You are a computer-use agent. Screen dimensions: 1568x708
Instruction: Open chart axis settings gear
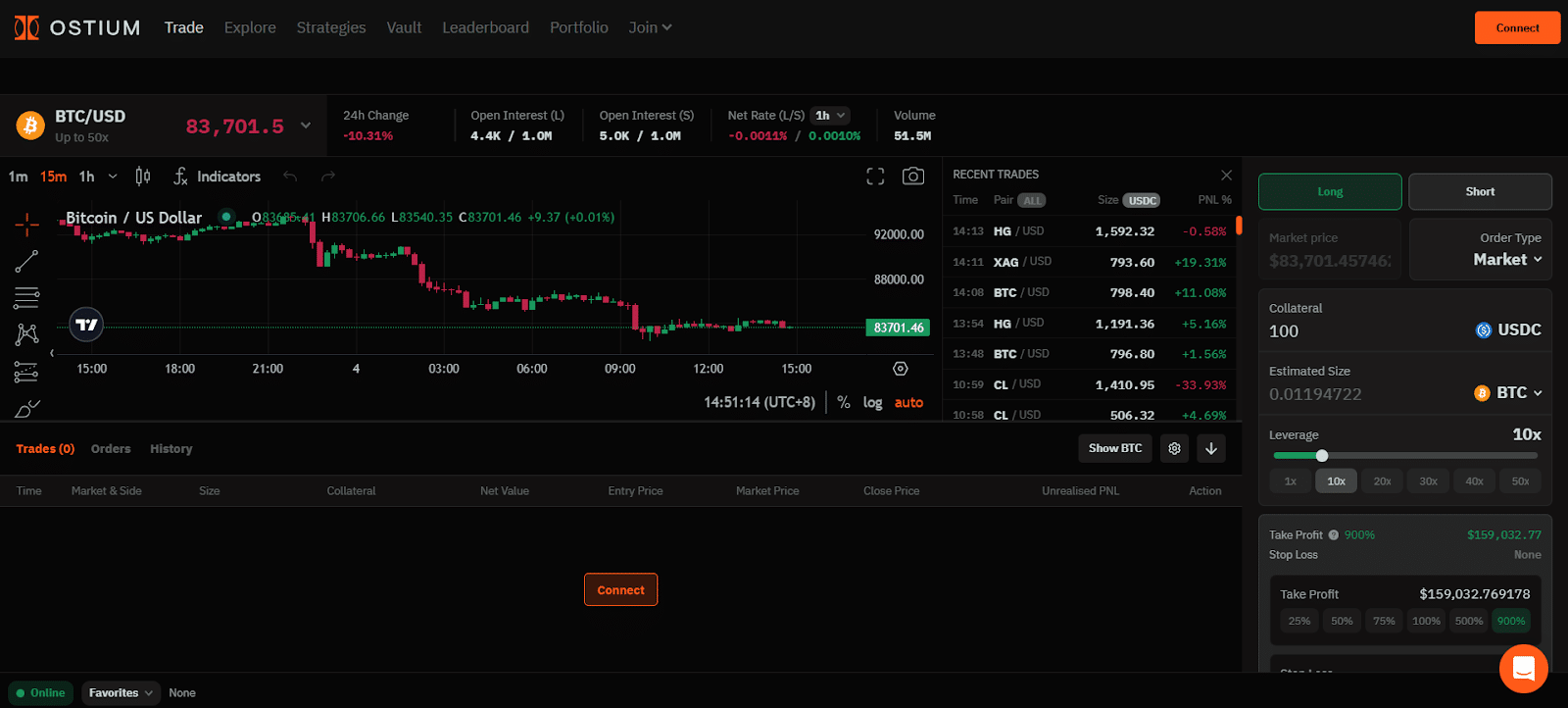[x=901, y=369]
